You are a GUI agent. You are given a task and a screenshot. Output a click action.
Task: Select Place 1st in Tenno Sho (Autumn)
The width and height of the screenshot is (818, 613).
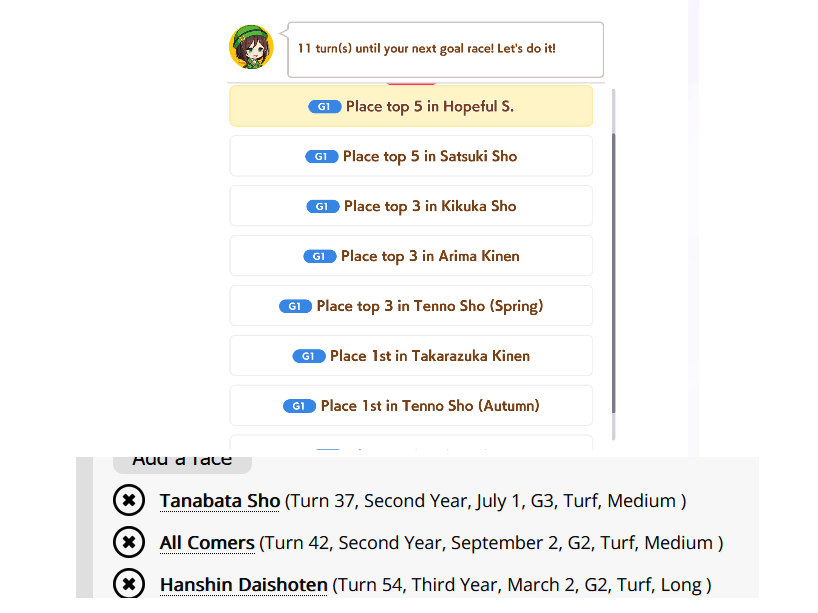[x=411, y=406]
